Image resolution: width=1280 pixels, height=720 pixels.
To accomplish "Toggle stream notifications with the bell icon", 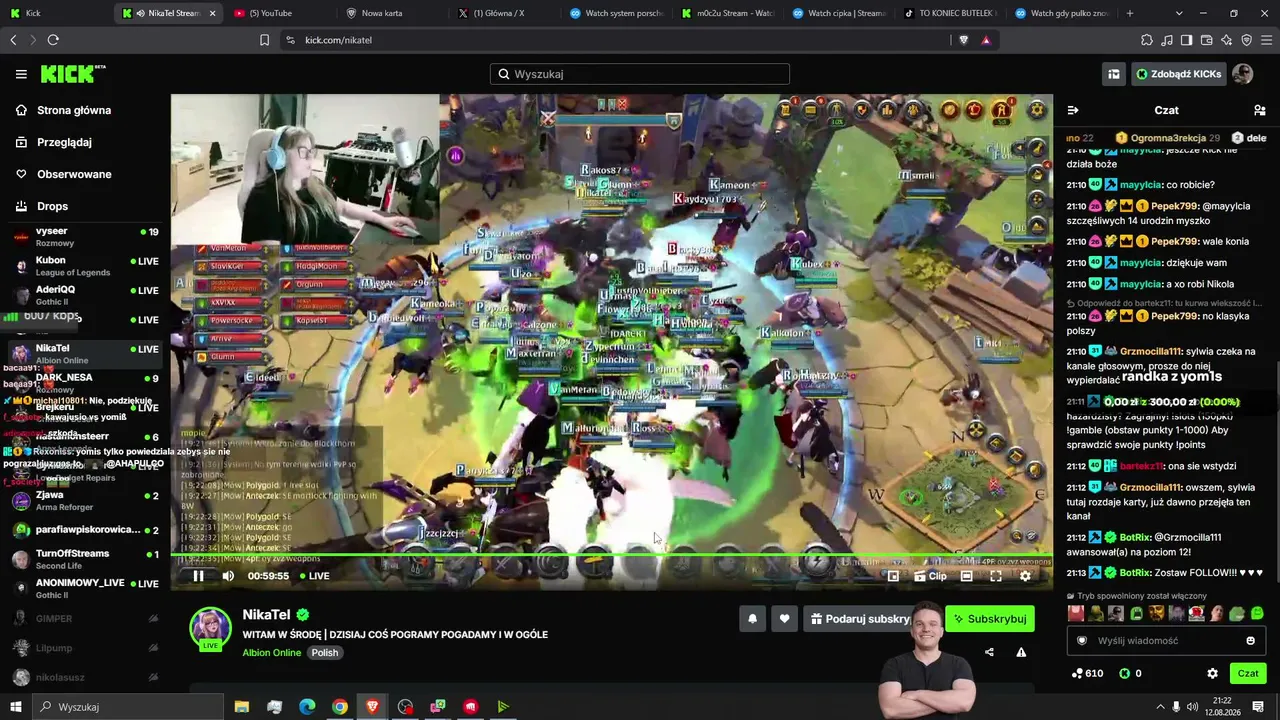I will pyautogui.click(x=753, y=619).
